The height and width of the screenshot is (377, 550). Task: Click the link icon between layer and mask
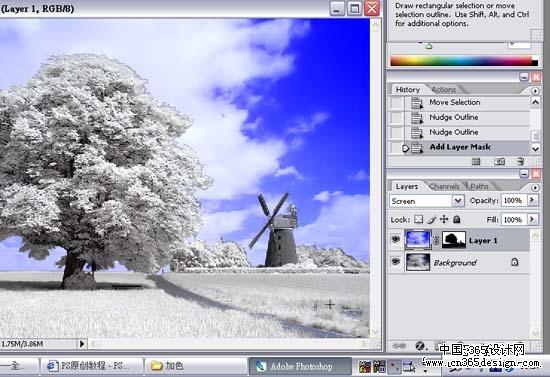(436, 241)
